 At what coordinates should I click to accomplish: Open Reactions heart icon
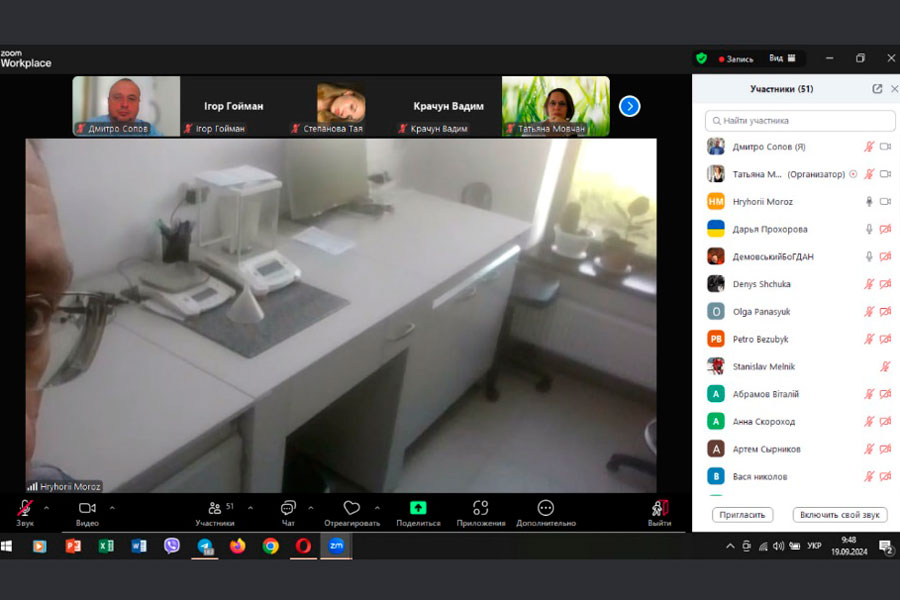(x=351, y=508)
